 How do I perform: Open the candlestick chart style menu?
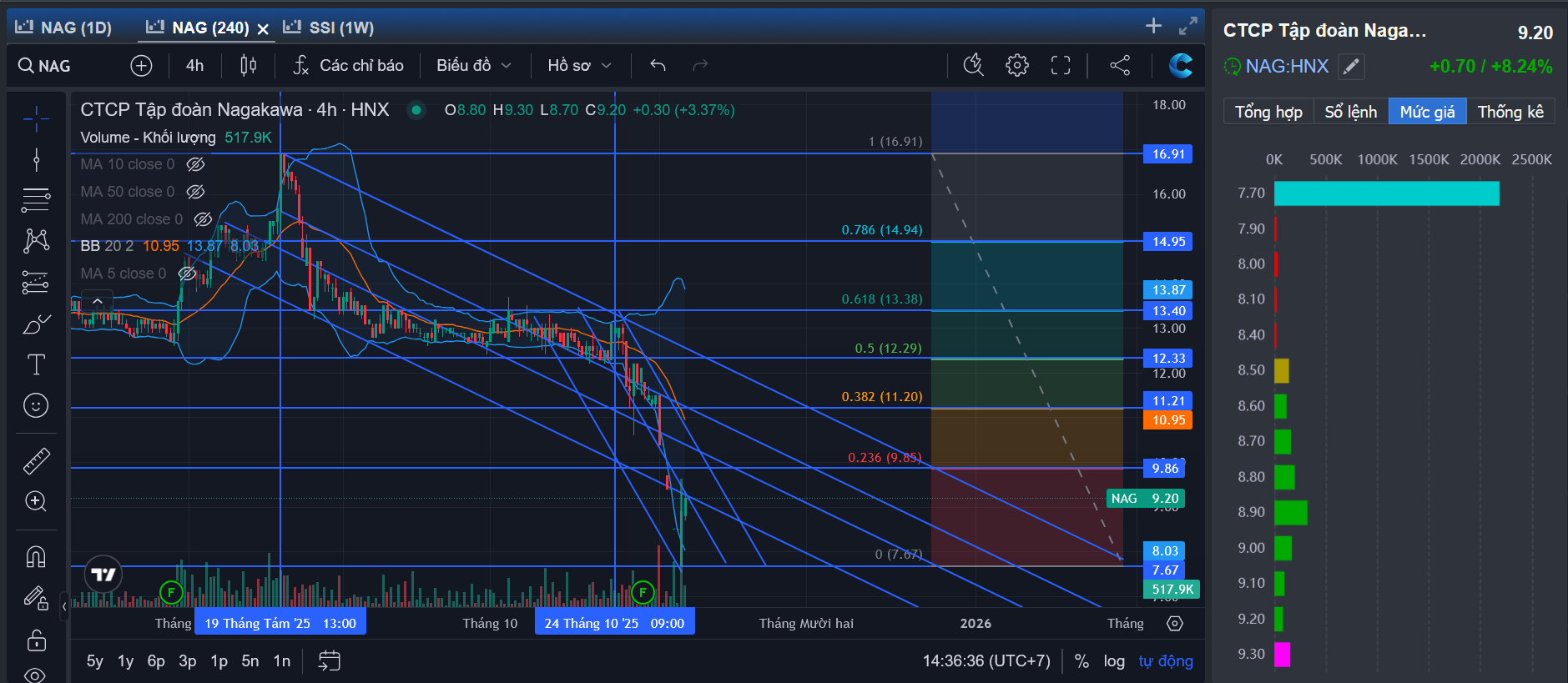[x=248, y=65]
